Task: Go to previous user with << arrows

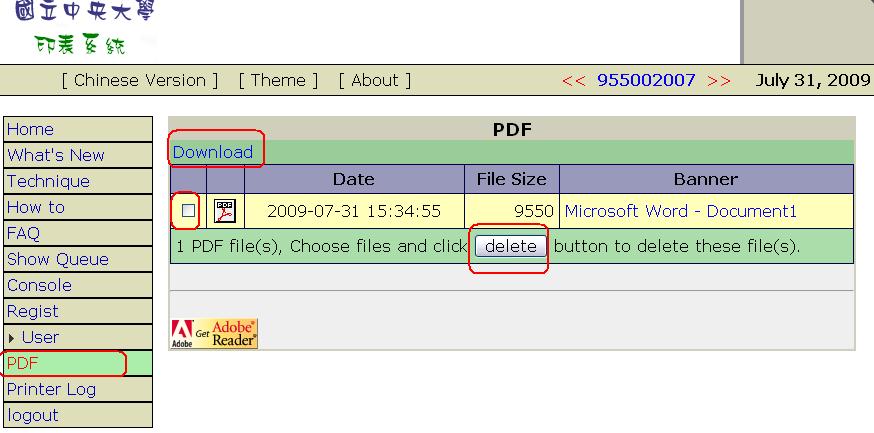Action: tap(573, 81)
